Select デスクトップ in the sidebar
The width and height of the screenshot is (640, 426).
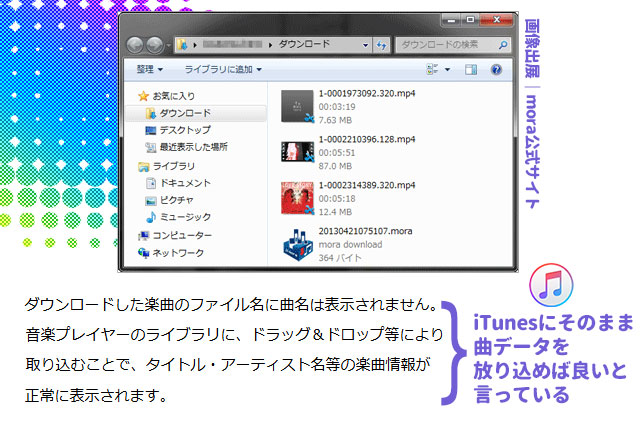[x=185, y=130]
